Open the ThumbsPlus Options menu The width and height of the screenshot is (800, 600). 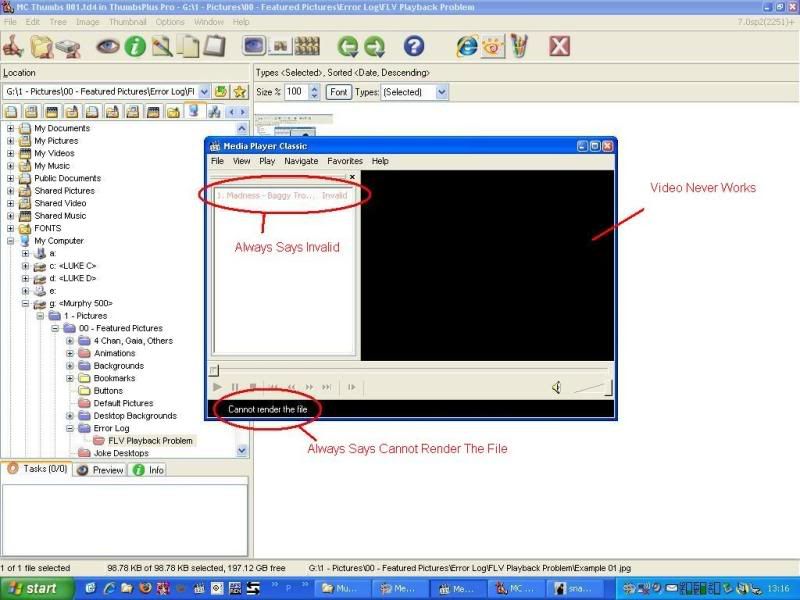pos(170,22)
